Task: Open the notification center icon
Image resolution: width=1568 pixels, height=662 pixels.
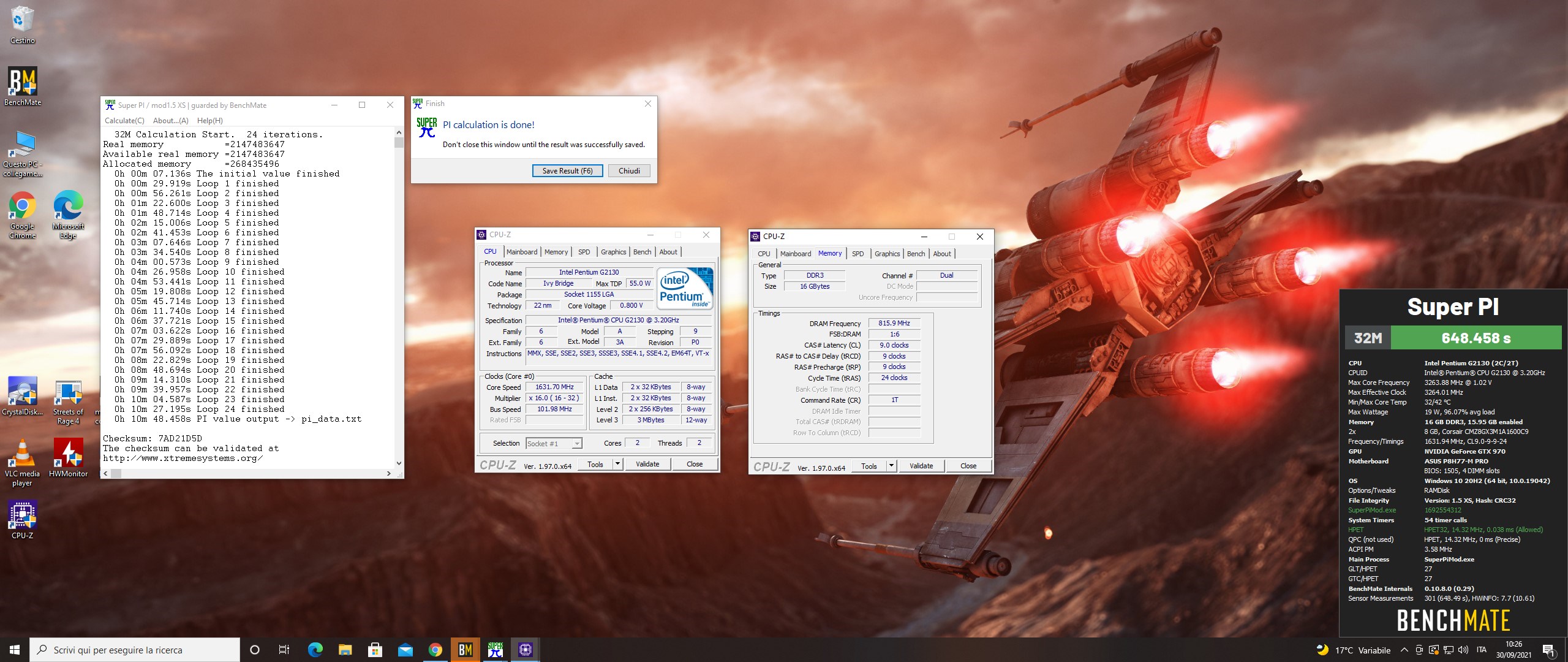Action: click(x=1548, y=650)
